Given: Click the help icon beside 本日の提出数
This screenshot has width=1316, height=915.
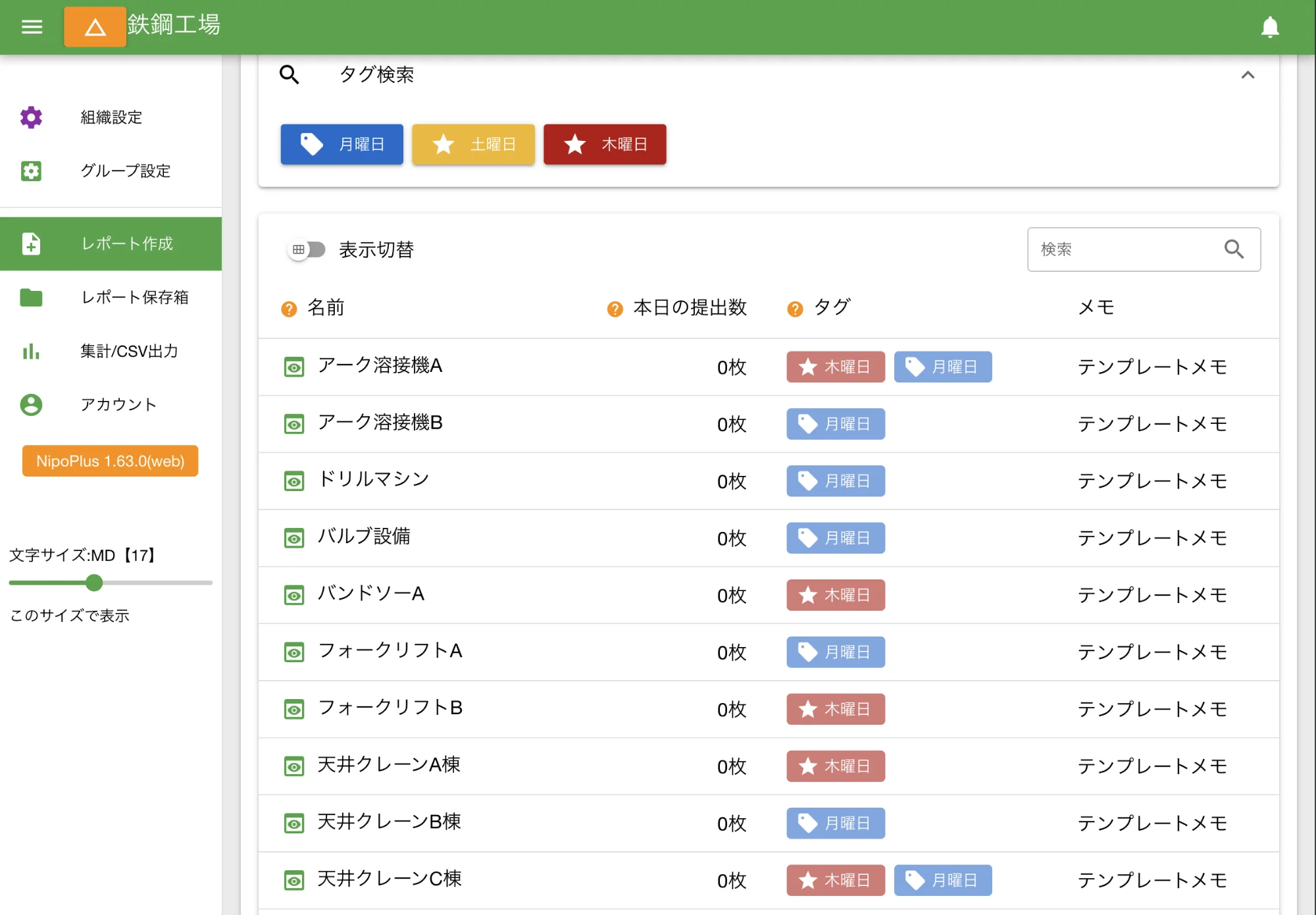Looking at the screenshot, I should pos(615,309).
